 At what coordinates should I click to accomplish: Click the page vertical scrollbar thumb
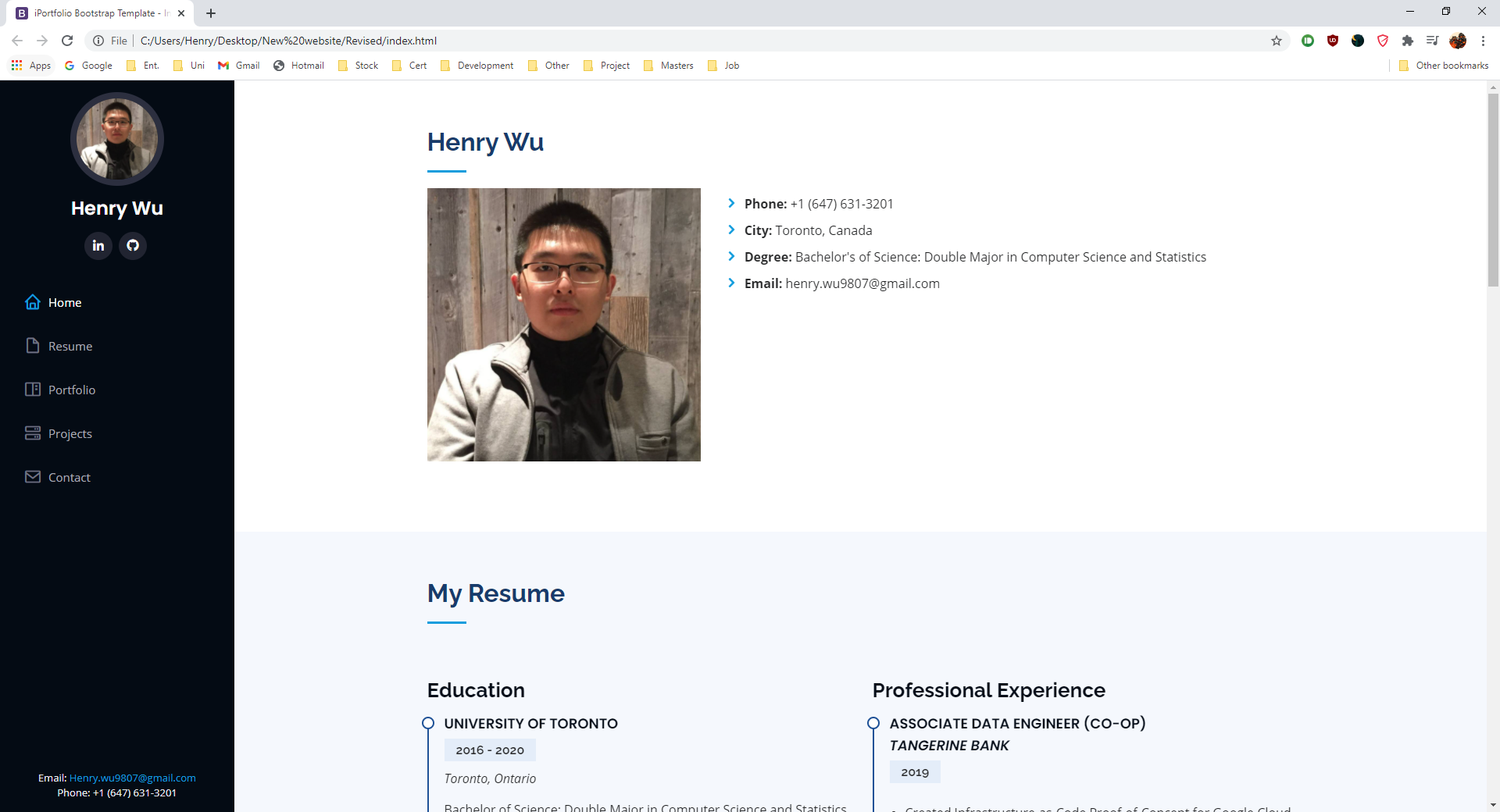click(1493, 187)
